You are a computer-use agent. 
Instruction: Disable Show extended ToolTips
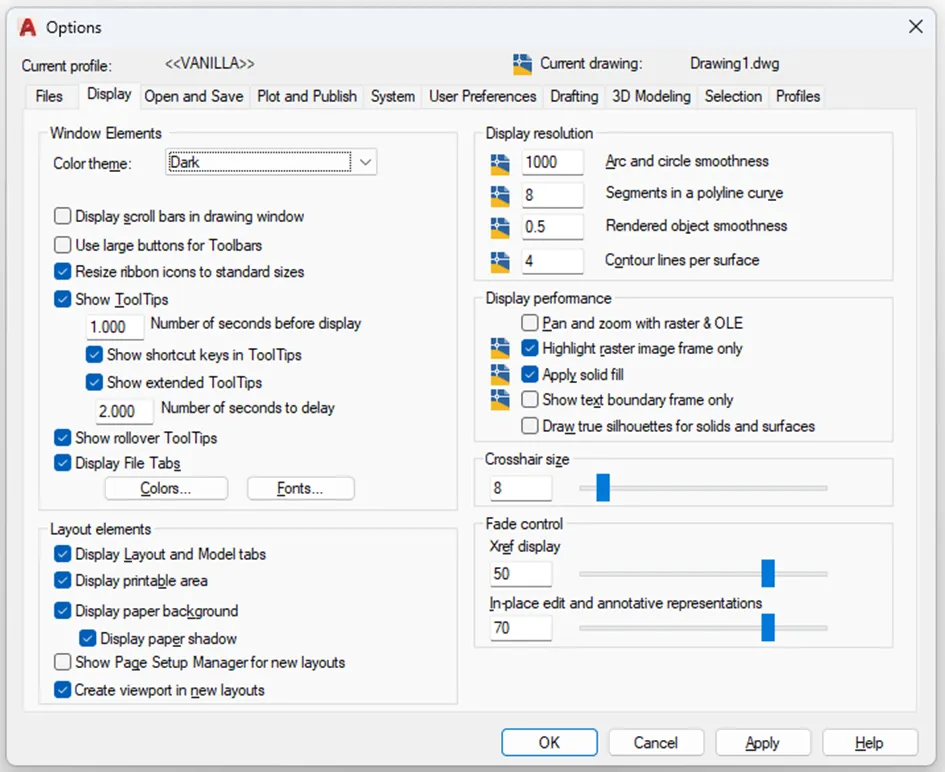click(x=94, y=382)
